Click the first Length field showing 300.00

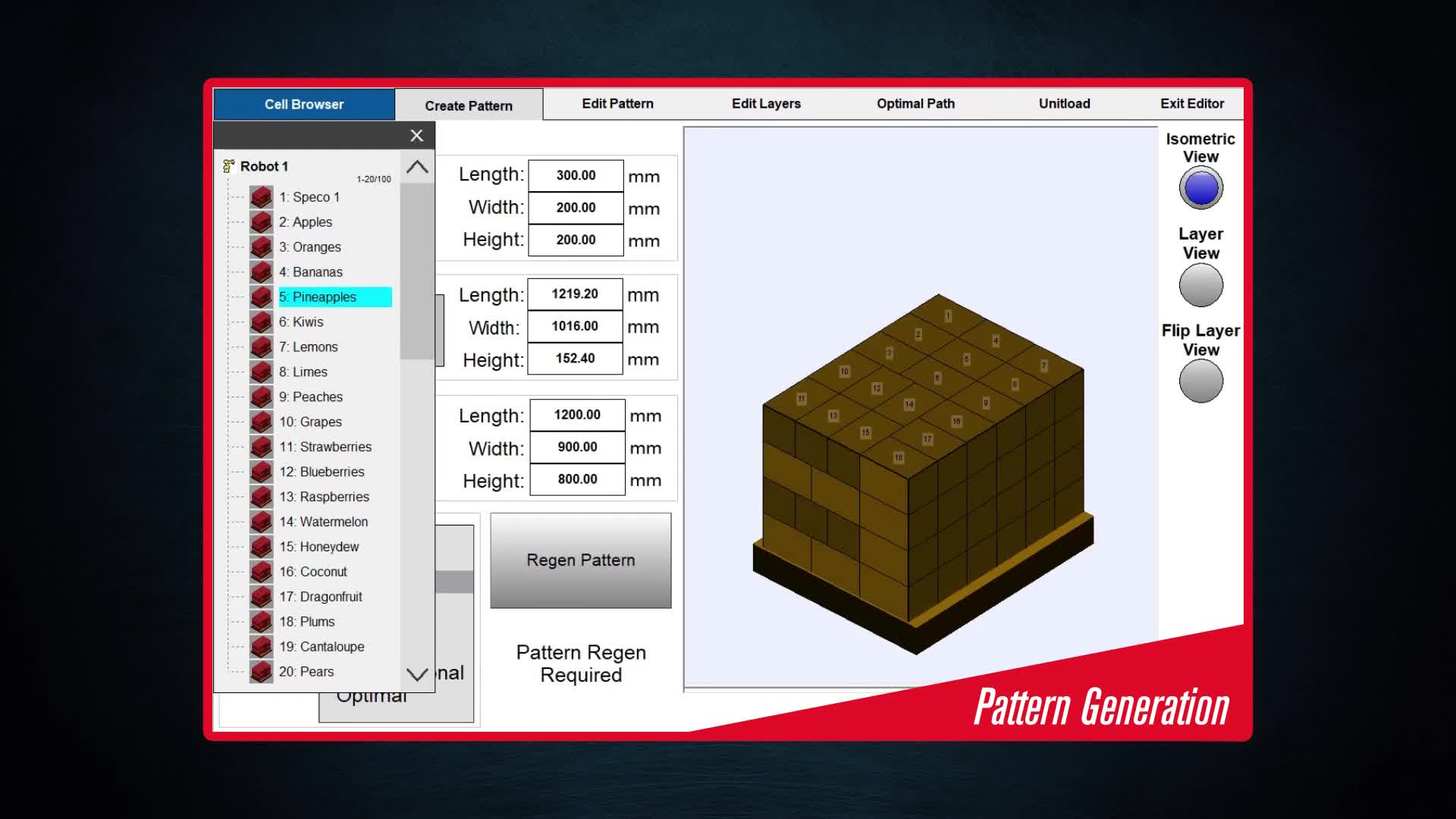576,175
